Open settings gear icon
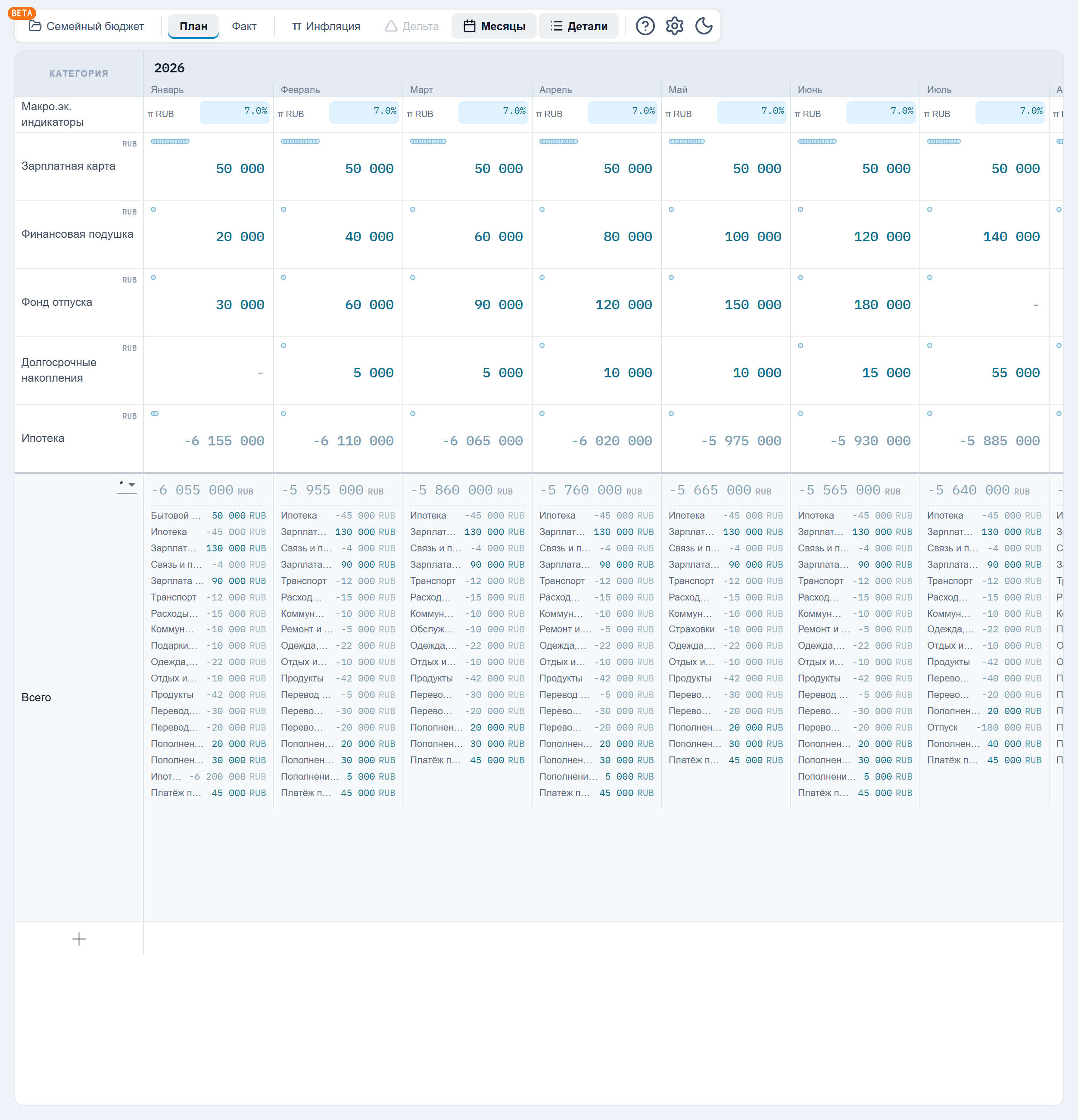 coord(674,26)
